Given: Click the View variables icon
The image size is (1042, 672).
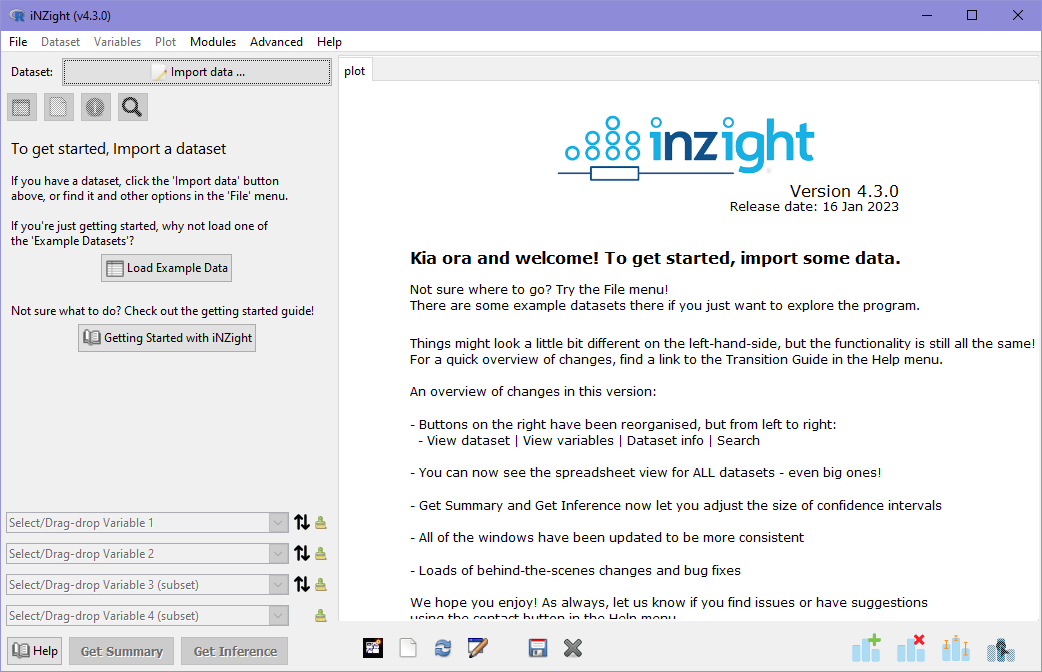Looking at the screenshot, I should point(58,107).
